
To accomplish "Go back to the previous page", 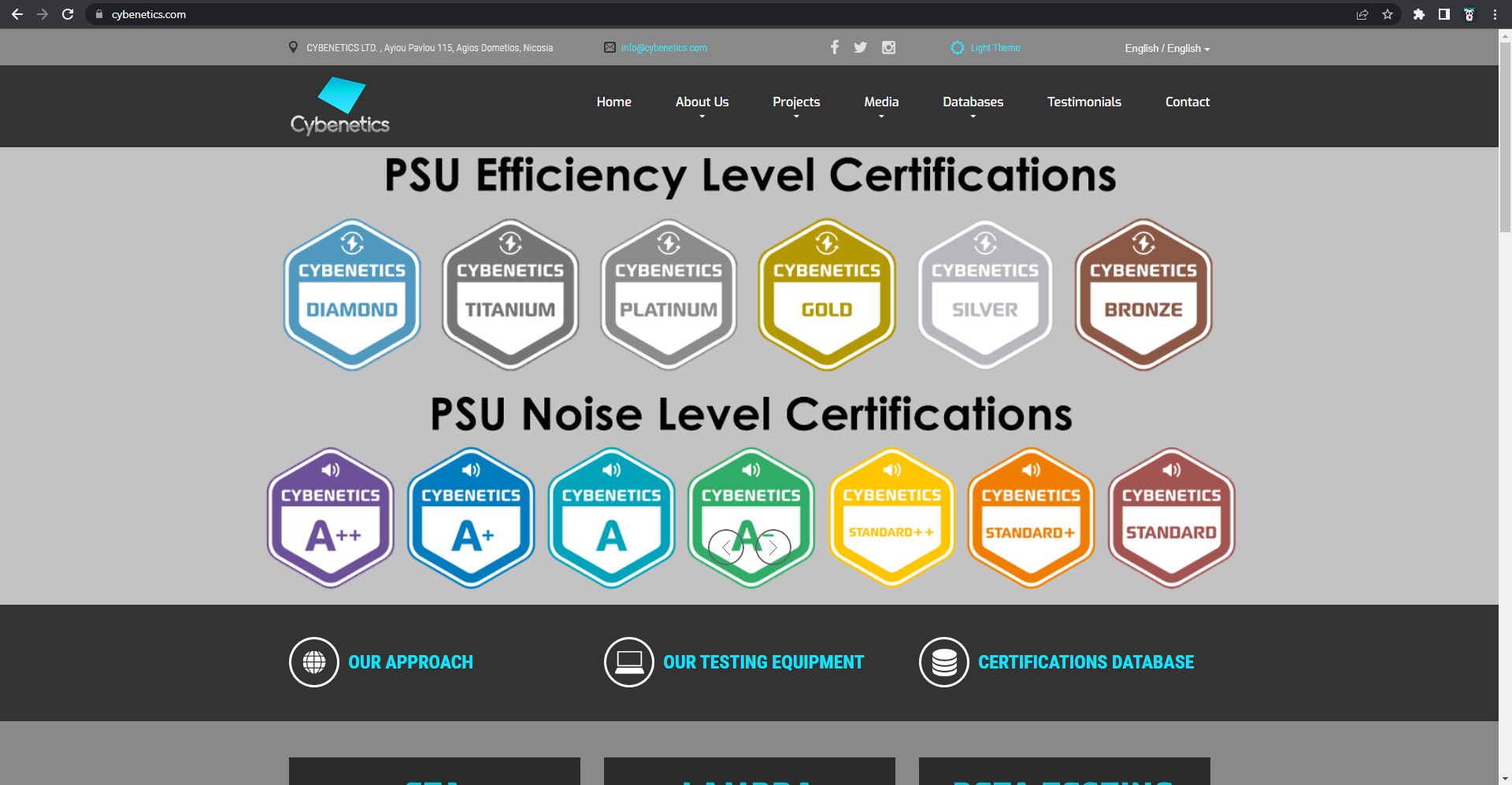I will point(17,14).
